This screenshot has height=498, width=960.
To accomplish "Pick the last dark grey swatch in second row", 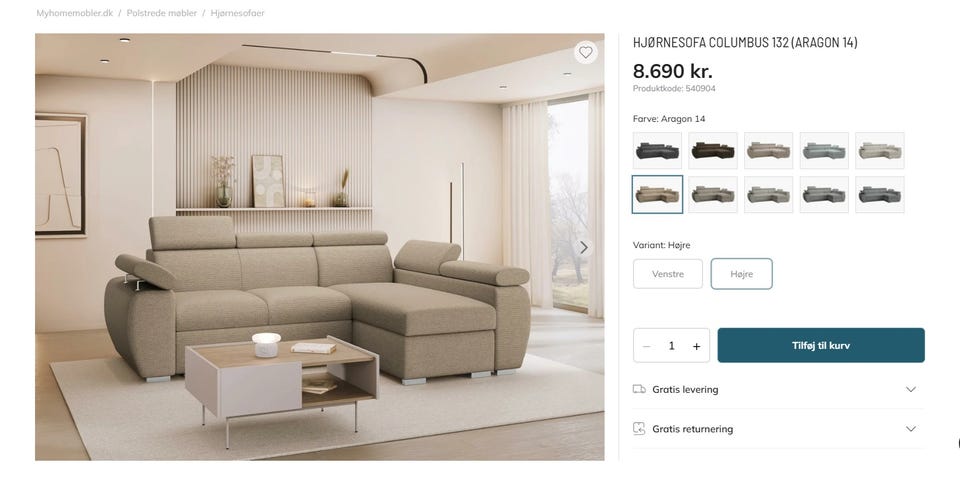I will [x=880, y=195].
